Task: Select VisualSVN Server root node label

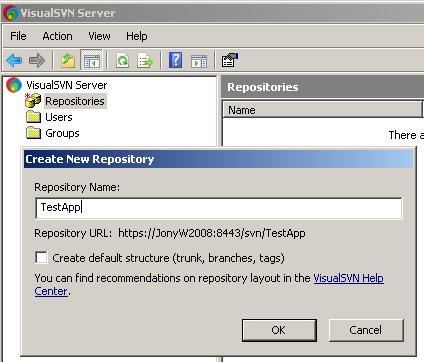Action: [67, 85]
